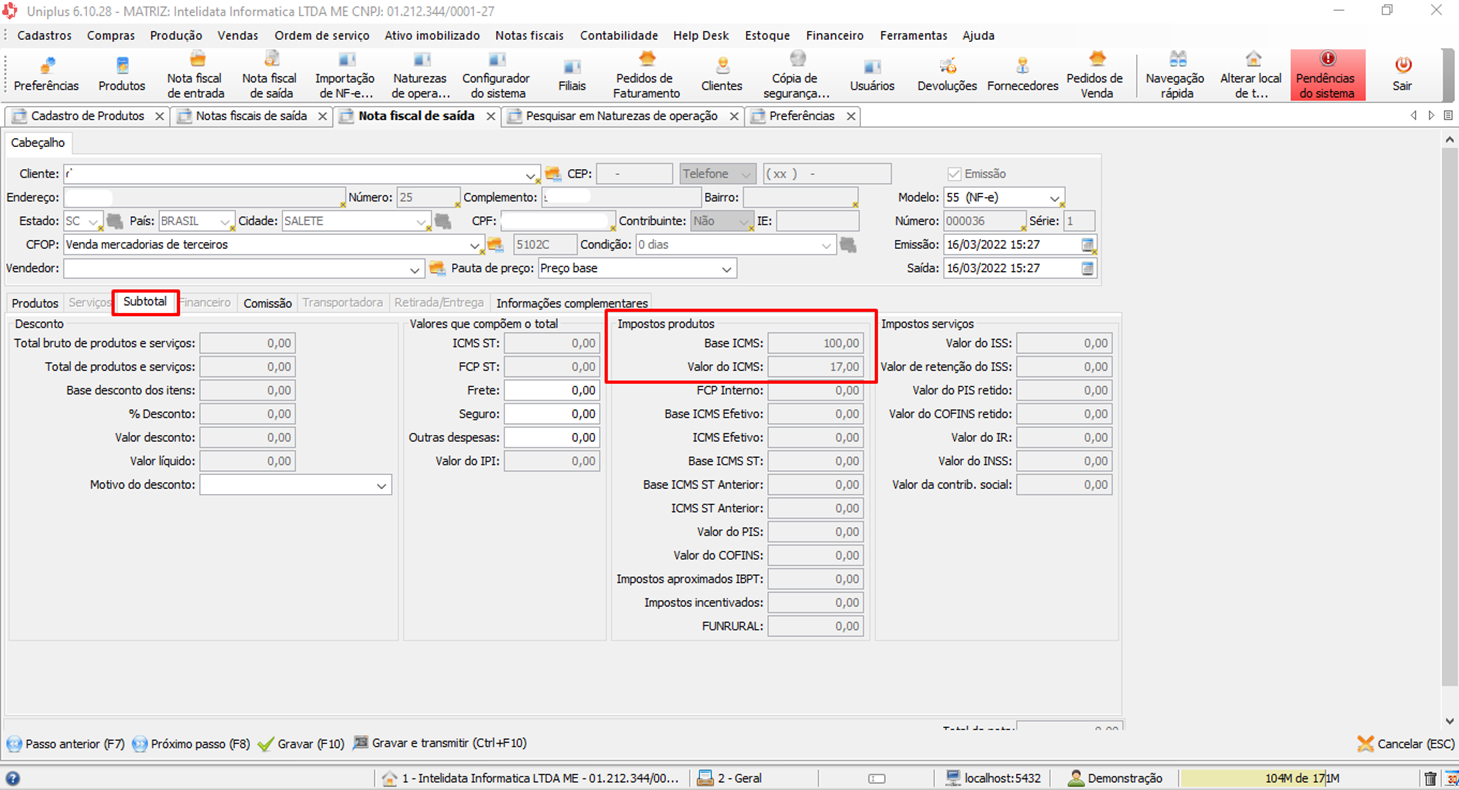Launch Importação de NF-e tool
The width and height of the screenshot is (1459, 790).
coord(345,75)
